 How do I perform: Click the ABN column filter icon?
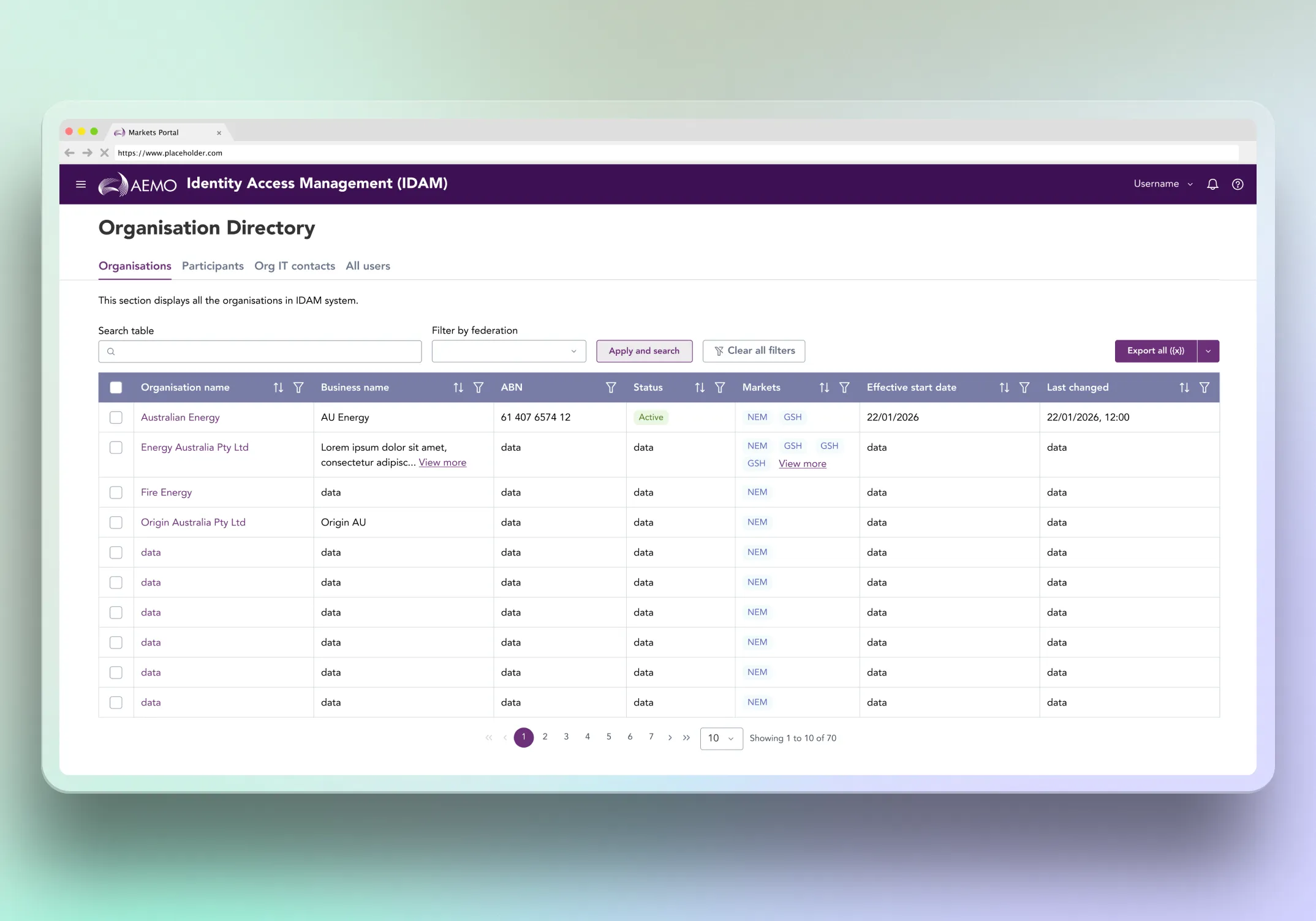click(x=610, y=387)
